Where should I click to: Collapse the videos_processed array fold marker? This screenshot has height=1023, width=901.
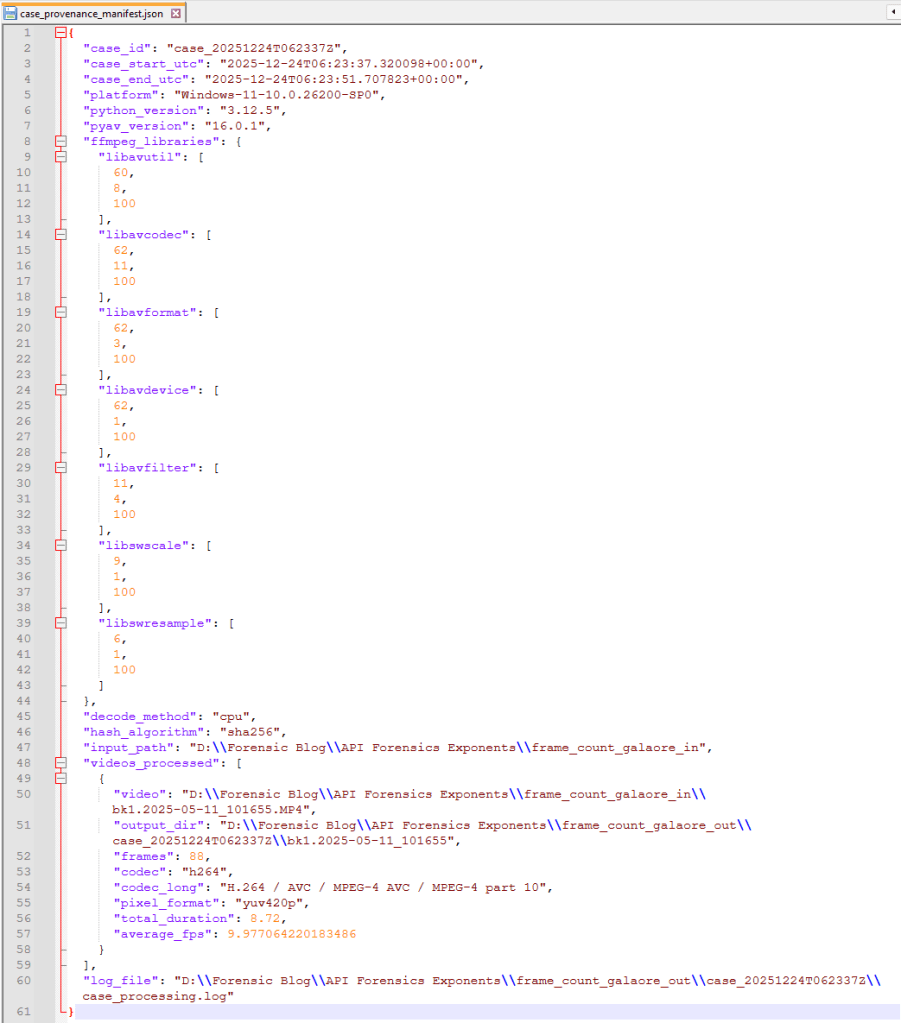(x=61, y=762)
